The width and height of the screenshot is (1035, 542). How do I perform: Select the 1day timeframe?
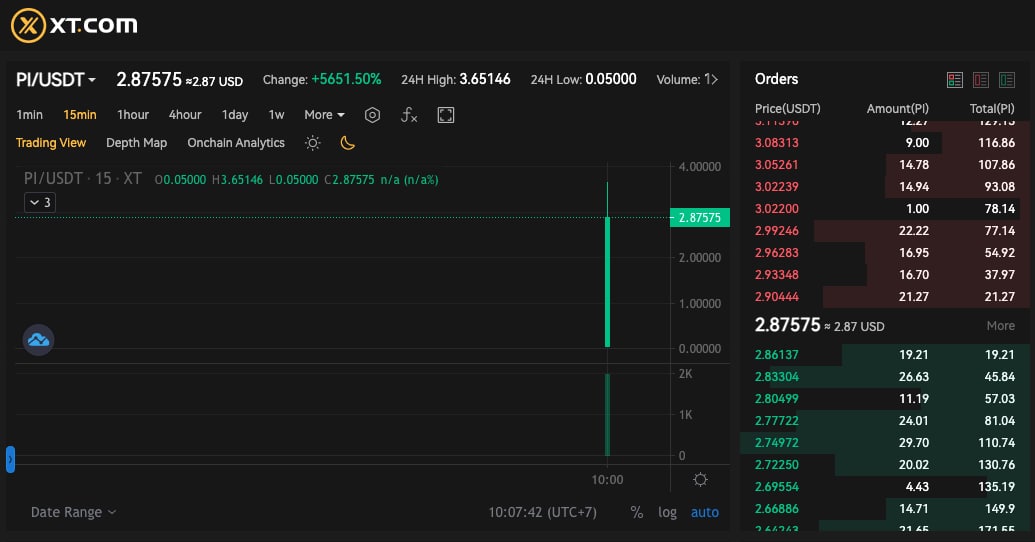[235, 115]
